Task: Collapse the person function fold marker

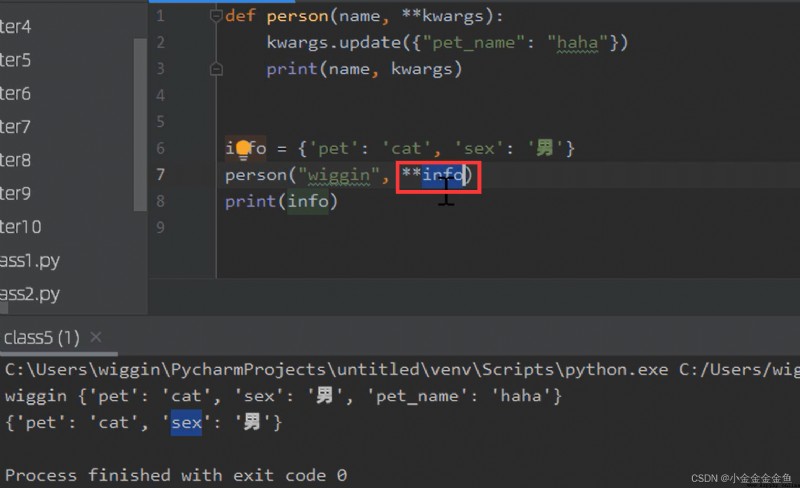Action: pyautogui.click(x=216, y=16)
